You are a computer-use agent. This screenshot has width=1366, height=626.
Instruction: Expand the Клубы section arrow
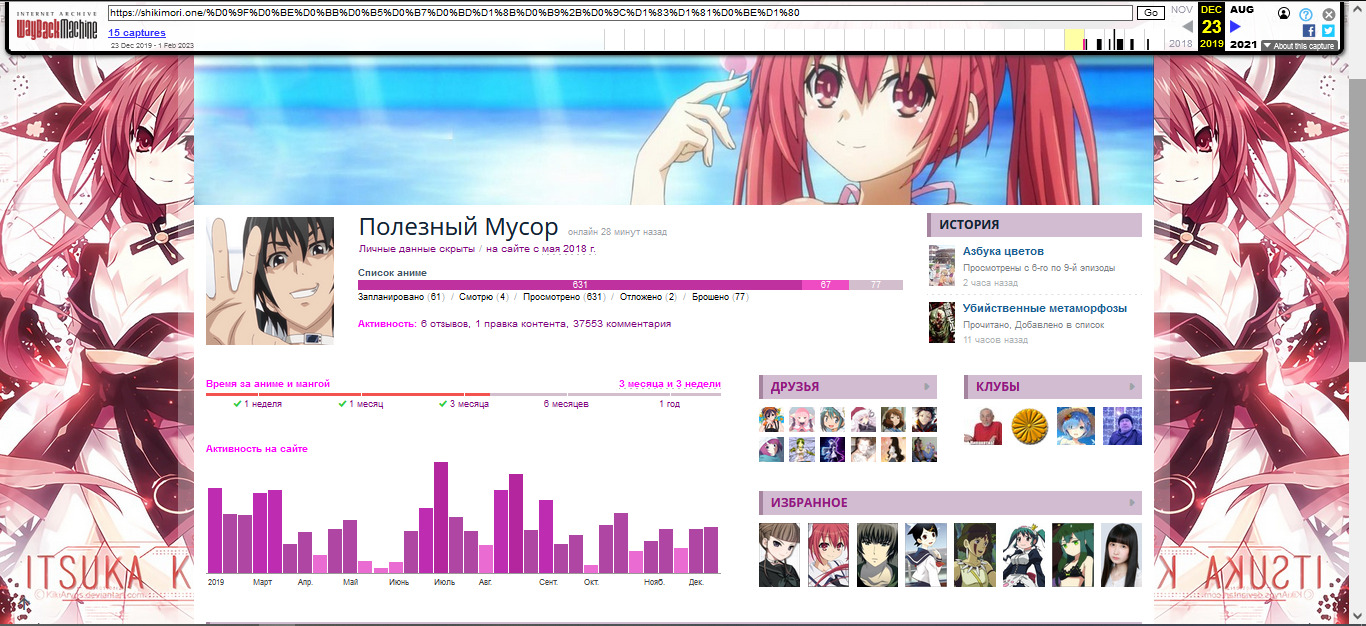(x=1133, y=387)
